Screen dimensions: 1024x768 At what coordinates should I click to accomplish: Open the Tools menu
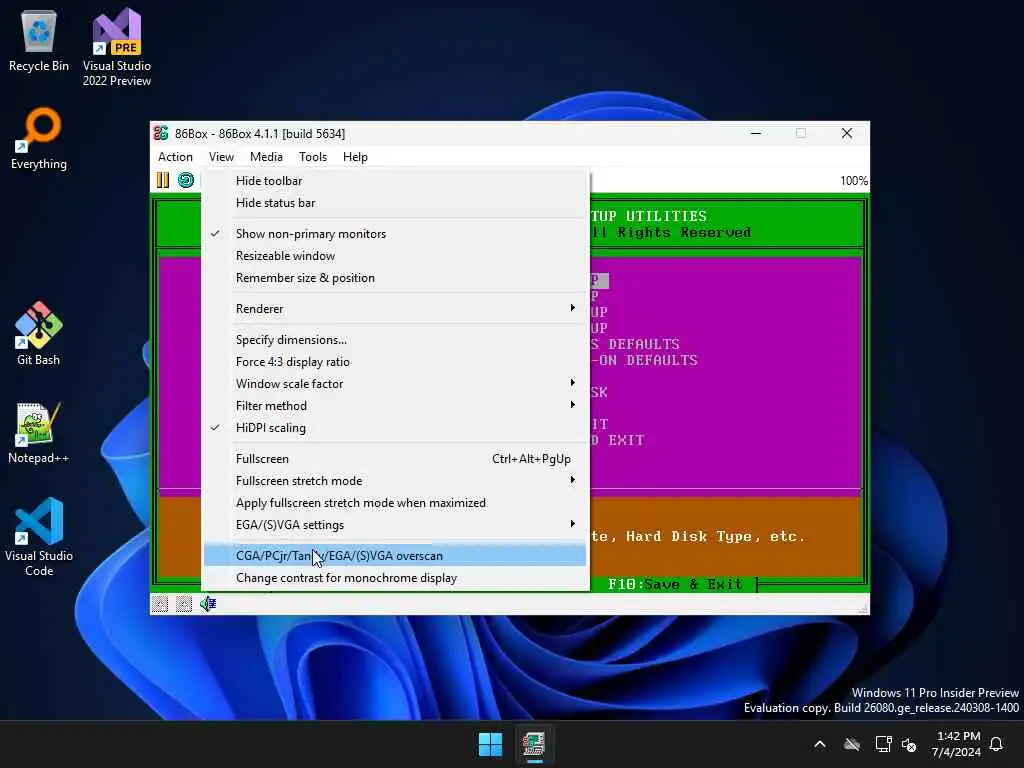(313, 157)
